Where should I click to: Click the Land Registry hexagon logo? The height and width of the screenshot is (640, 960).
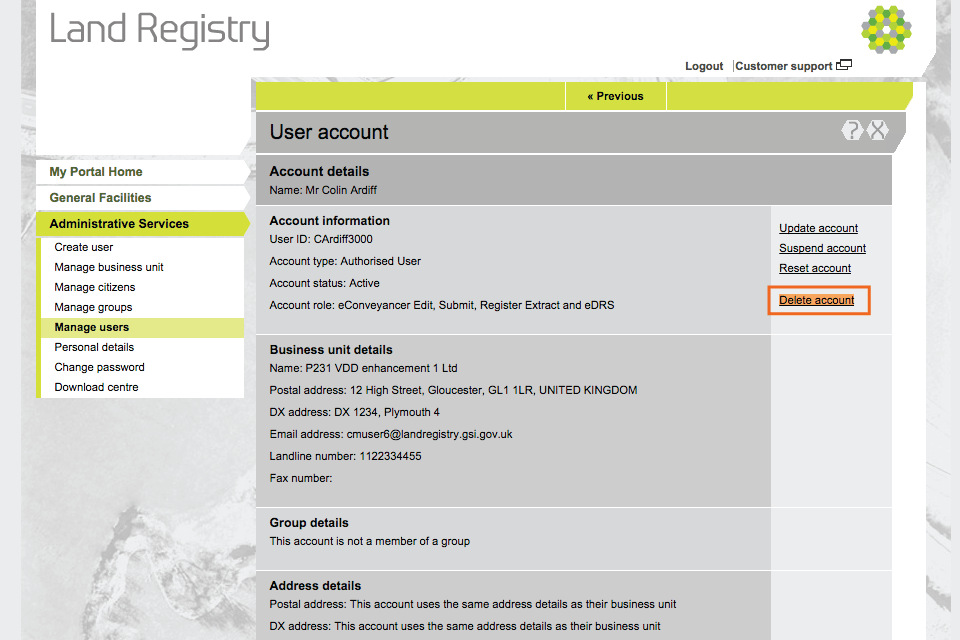click(x=886, y=29)
